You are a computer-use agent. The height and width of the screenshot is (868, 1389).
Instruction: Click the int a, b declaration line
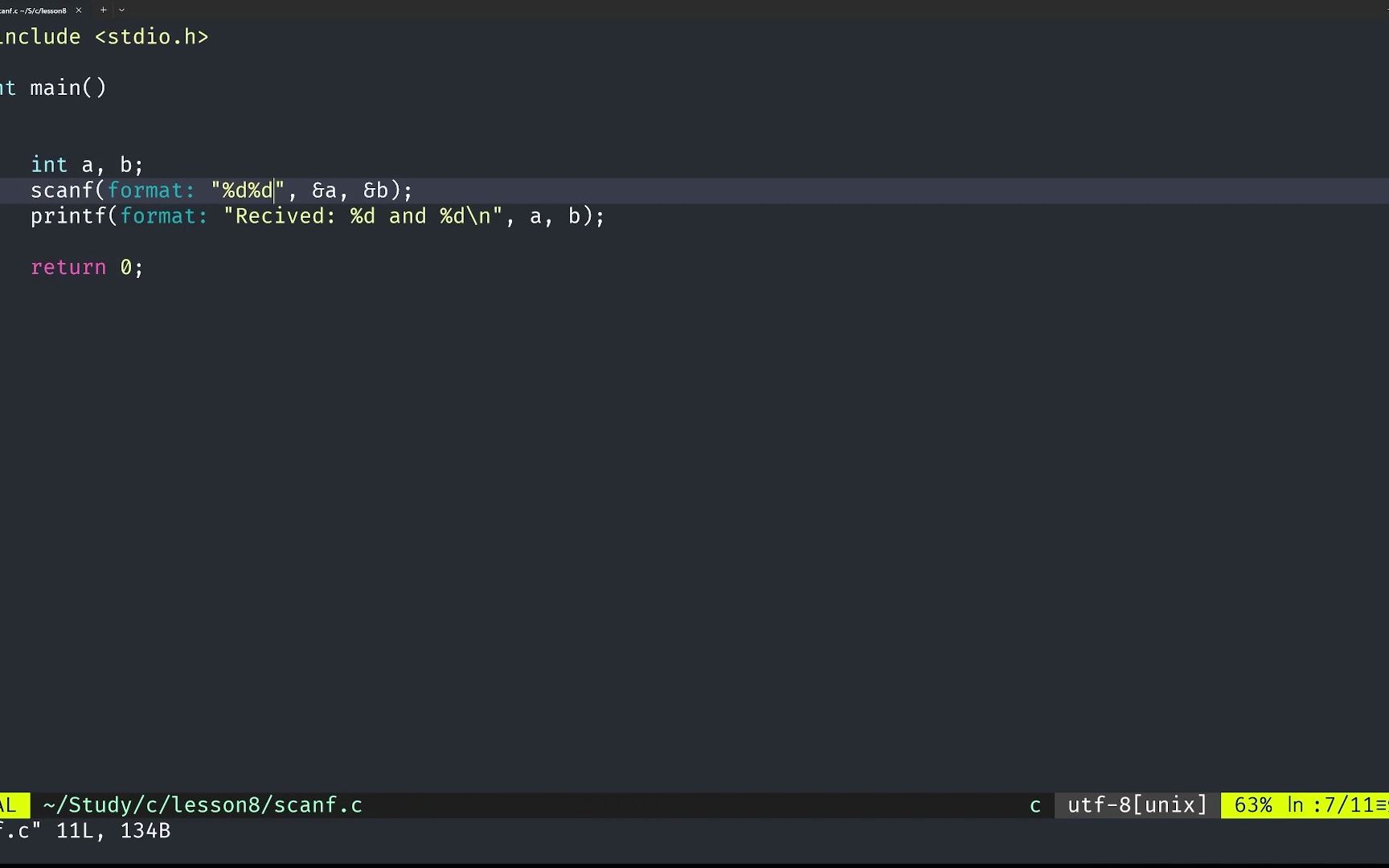[x=87, y=166]
